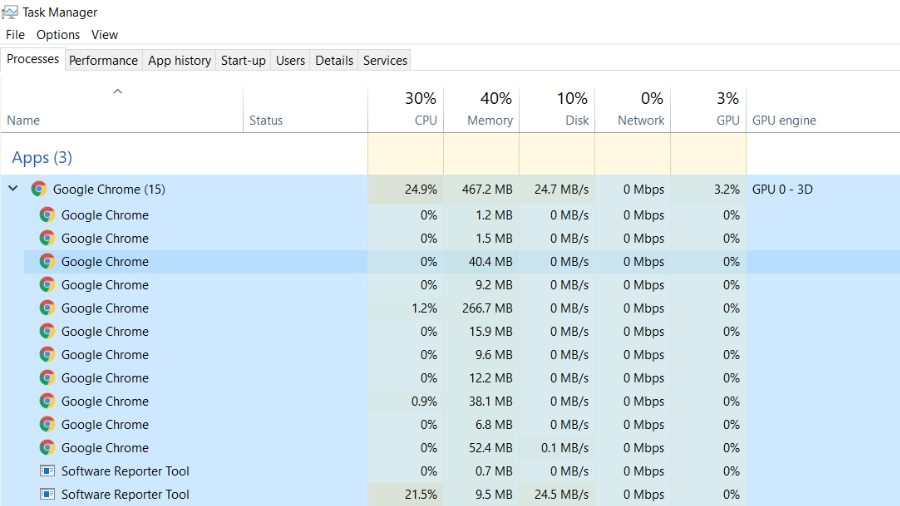
Task: Click Software Reporter Tool icon using 0.7 MB
Action: click(x=47, y=471)
